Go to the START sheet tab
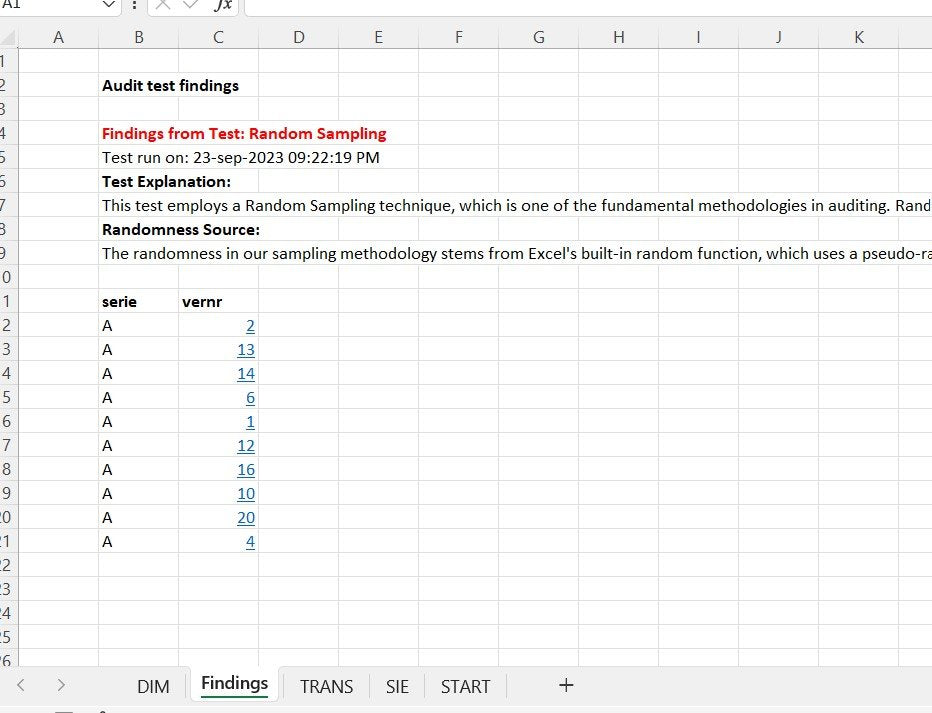The width and height of the screenshot is (932, 713). pos(465,686)
